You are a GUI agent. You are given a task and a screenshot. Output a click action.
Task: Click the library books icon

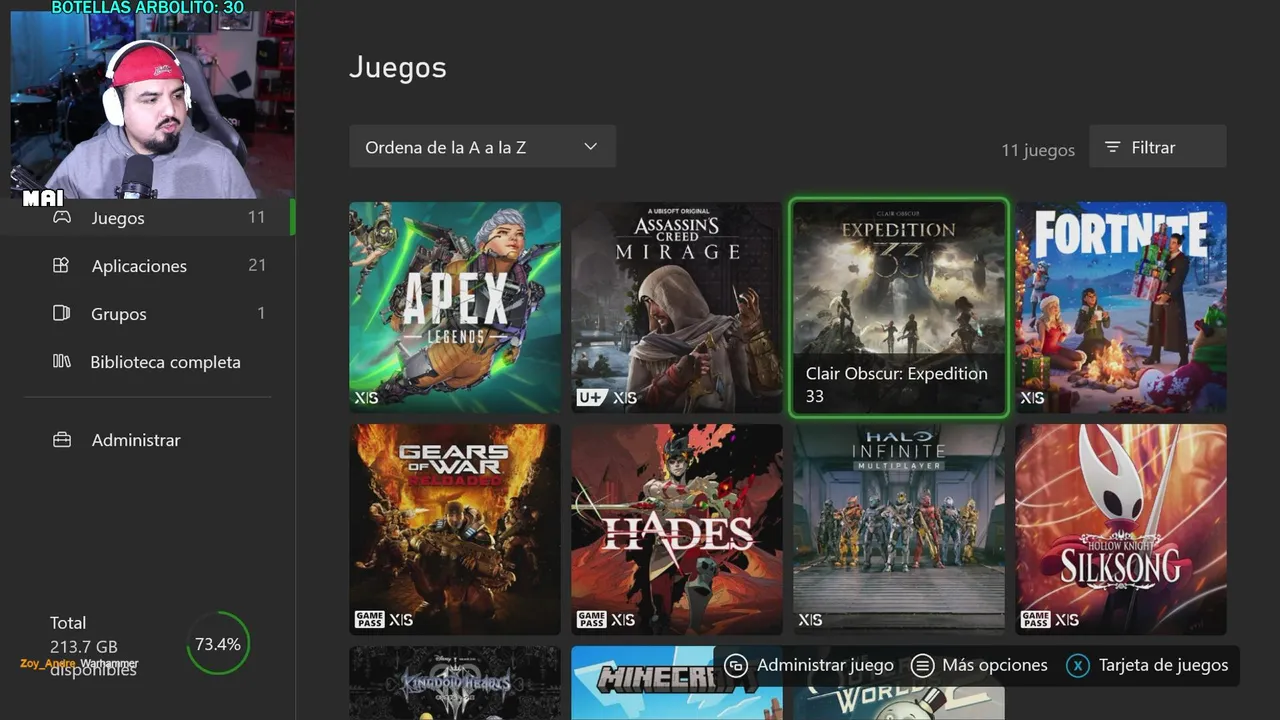click(x=61, y=361)
